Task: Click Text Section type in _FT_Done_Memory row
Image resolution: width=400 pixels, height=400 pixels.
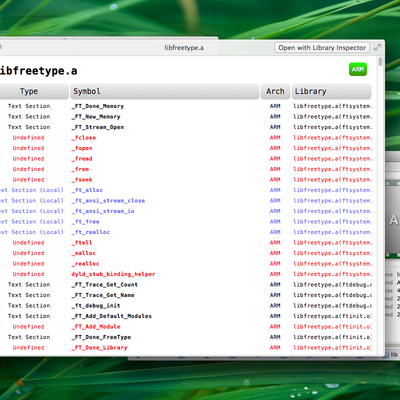Action: pyautogui.click(x=29, y=106)
